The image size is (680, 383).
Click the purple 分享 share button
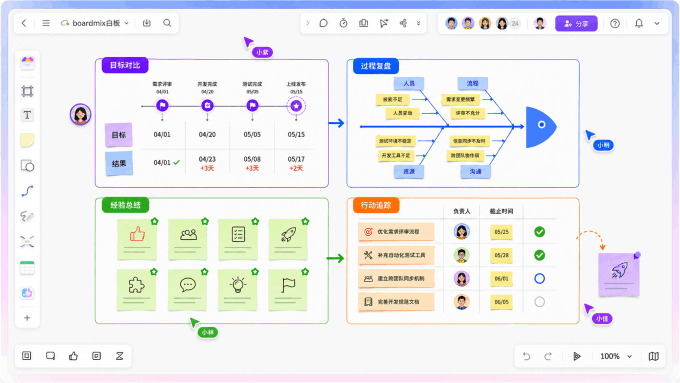(x=576, y=23)
